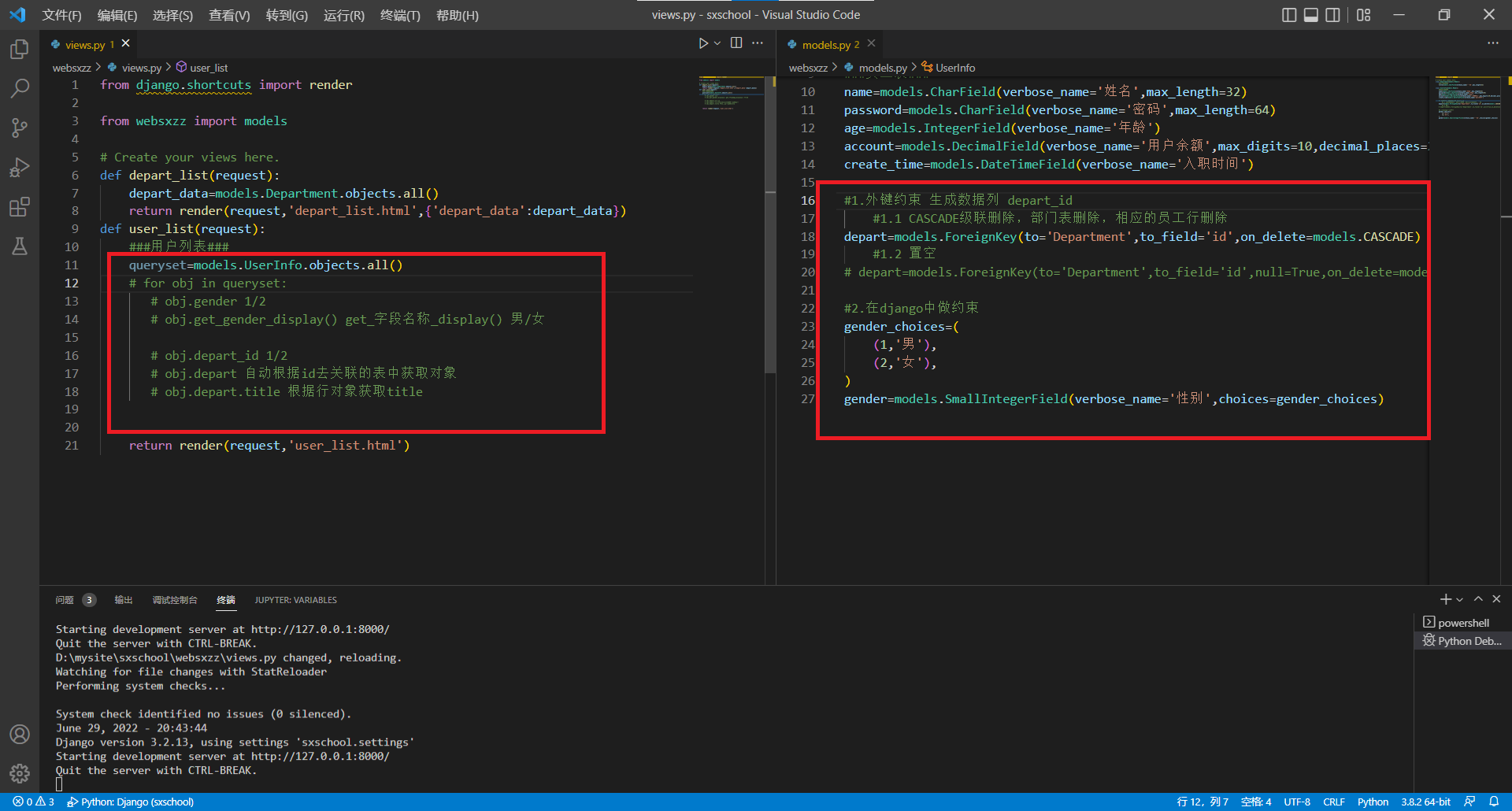Open the Search view in activity bar
The image size is (1512, 811).
tap(20, 88)
